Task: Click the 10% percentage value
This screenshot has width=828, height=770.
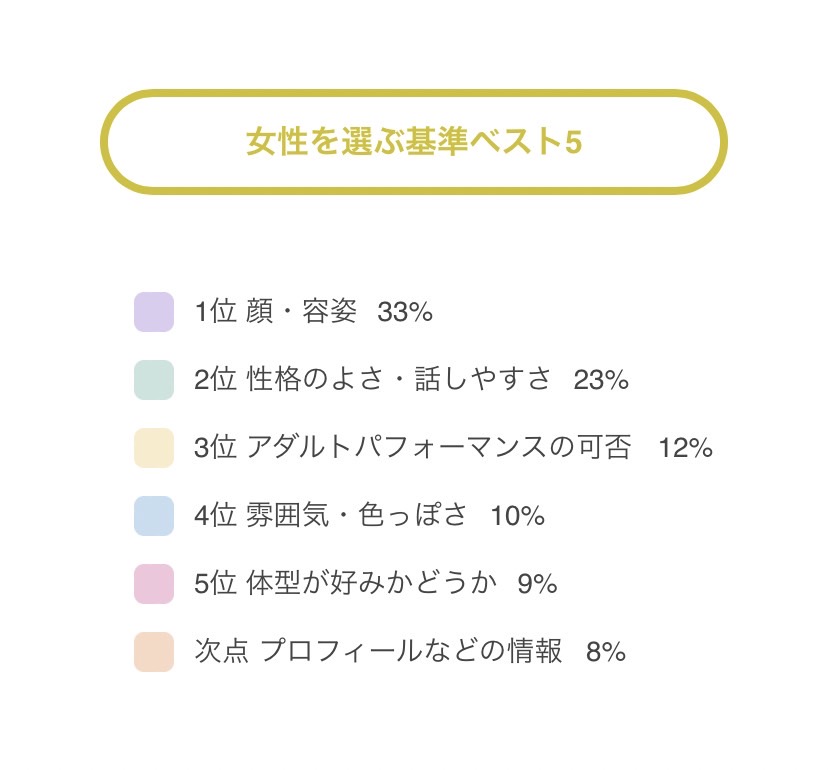Action: coord(517,517)
